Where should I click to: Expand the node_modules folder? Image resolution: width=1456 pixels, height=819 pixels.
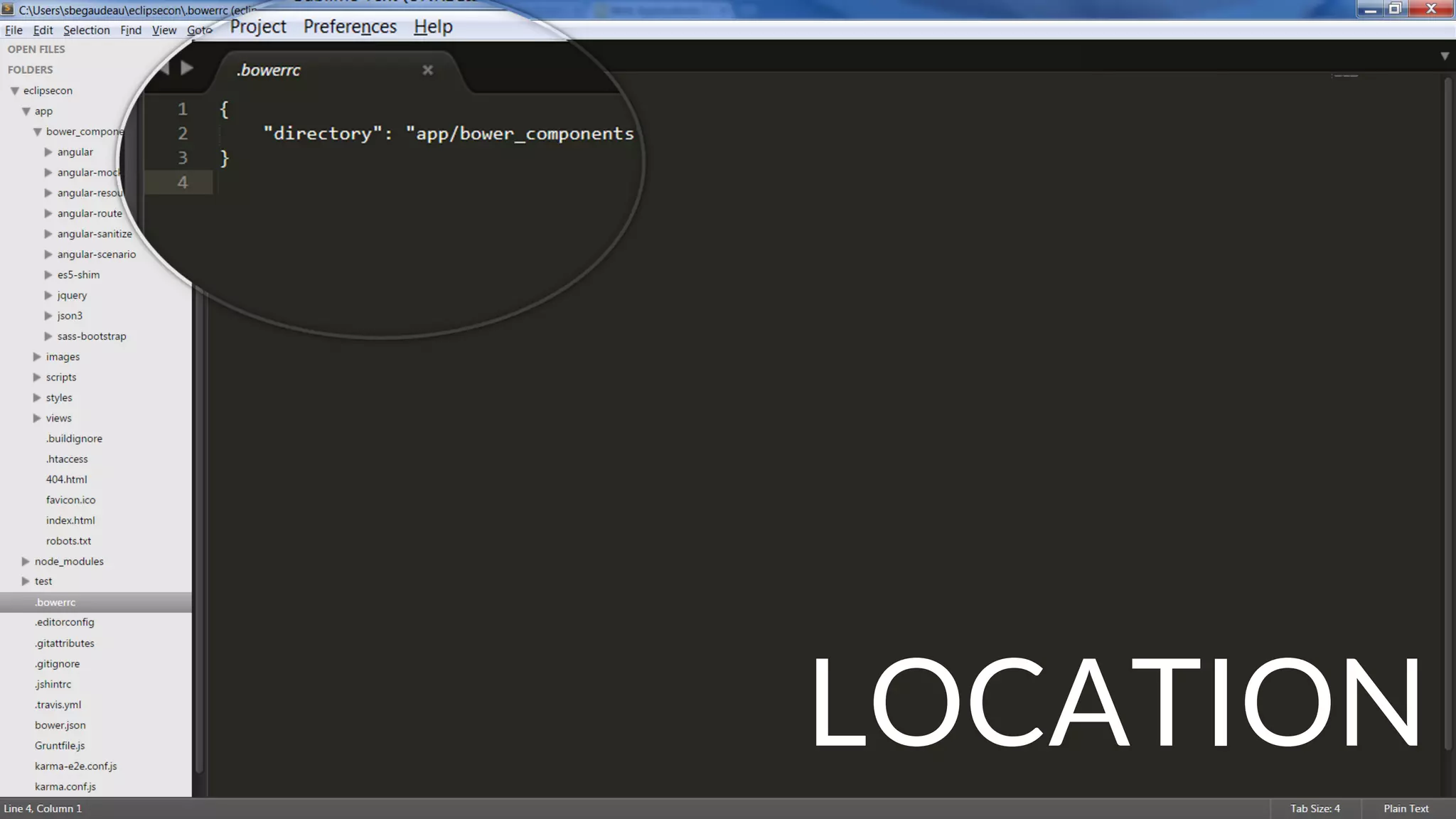coord(26,562)
